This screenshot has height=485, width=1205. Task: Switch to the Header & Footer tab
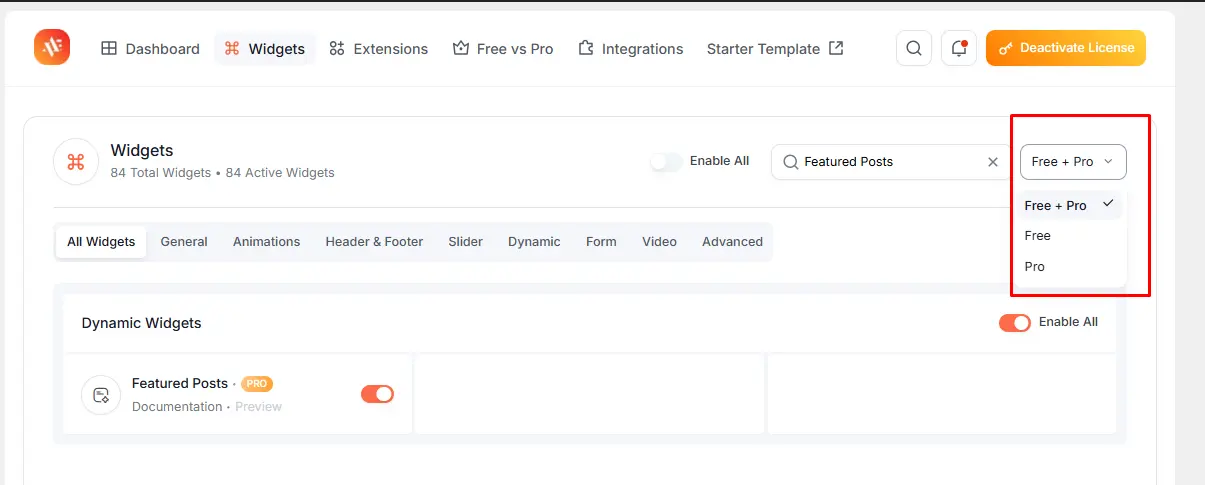click(x=374, y=242)
